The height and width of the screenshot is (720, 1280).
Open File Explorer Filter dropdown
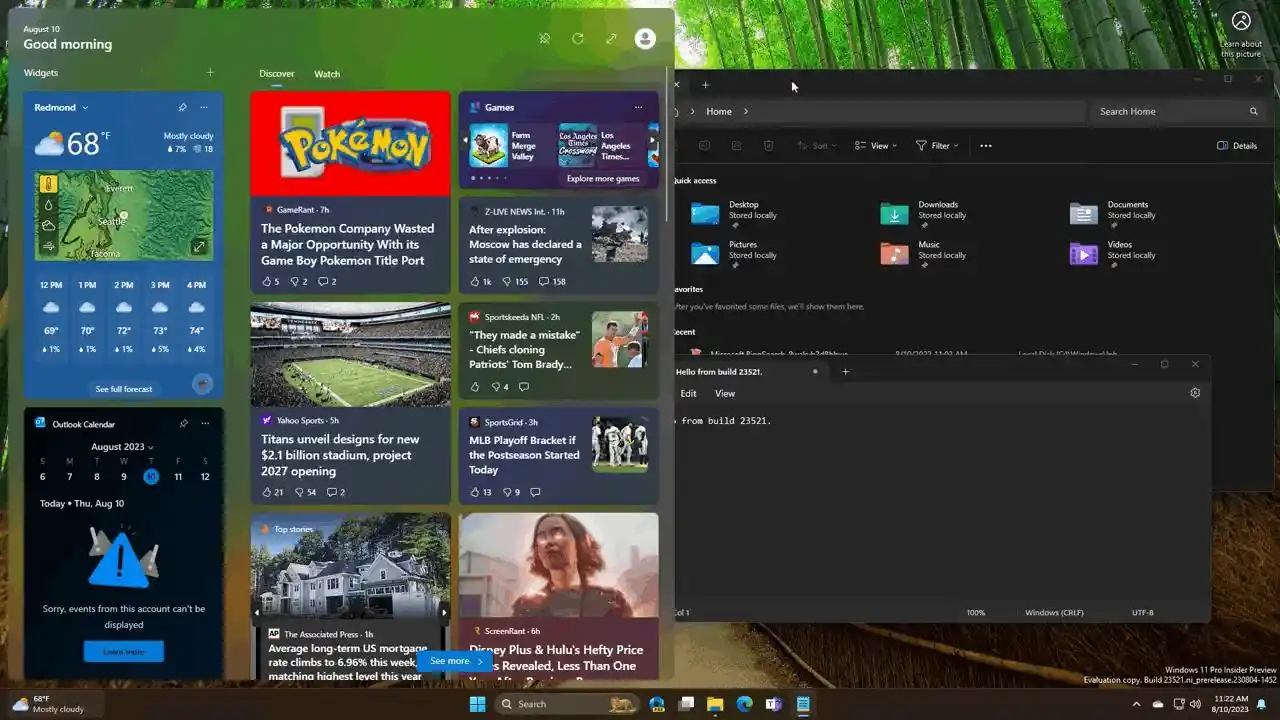coord(937,146)
